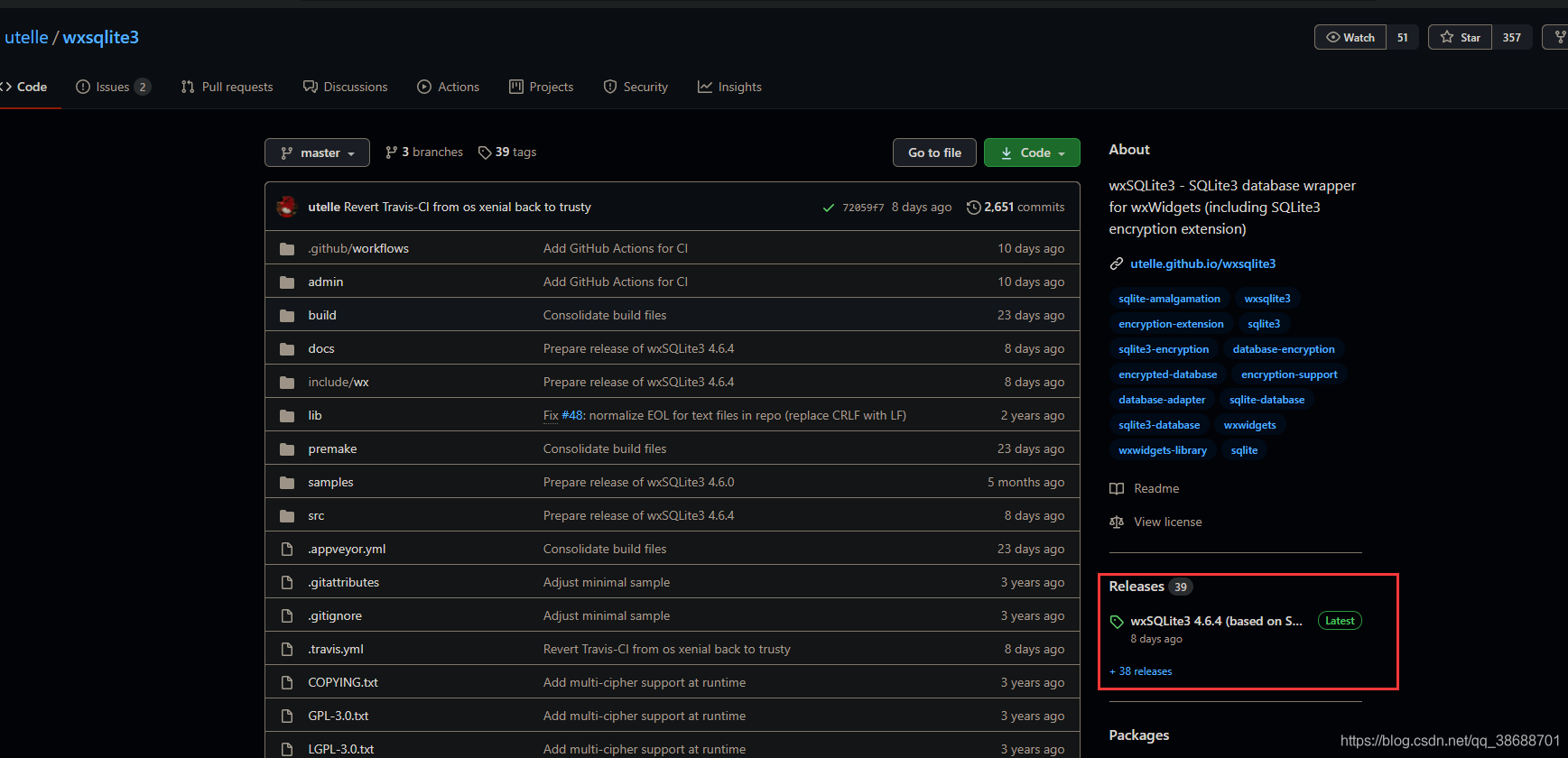Open the Pull requests tab

(227, 87)
